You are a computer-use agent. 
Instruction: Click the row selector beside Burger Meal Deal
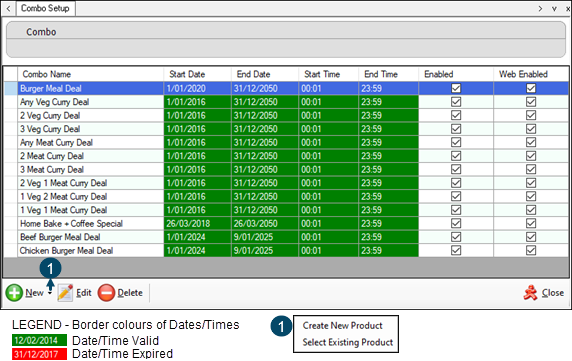[11, 89]
